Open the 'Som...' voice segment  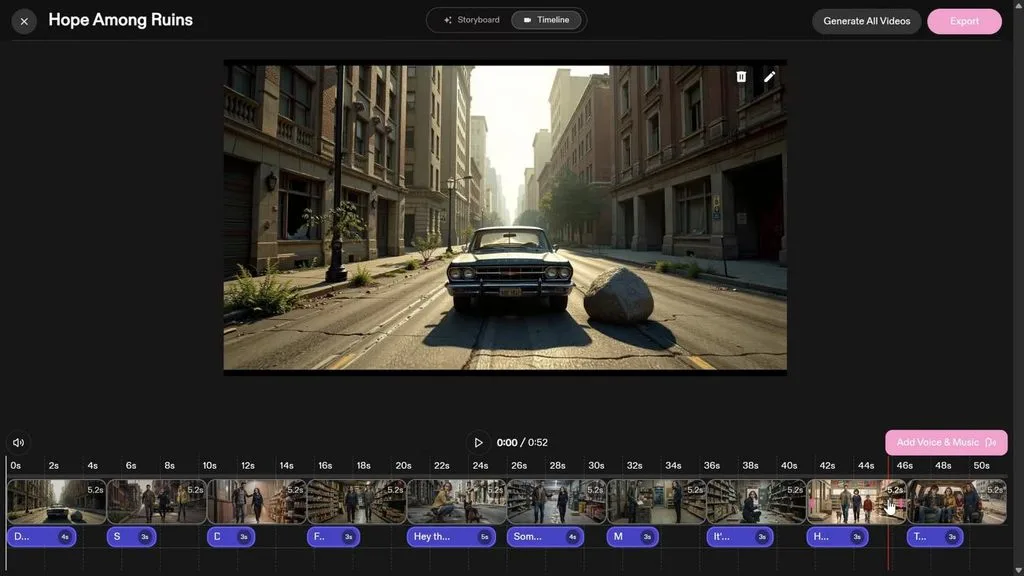point(545,537)
